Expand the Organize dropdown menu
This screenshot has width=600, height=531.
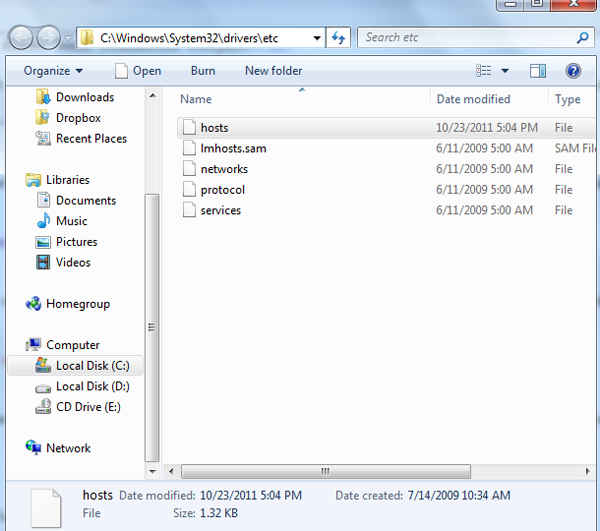54,71
